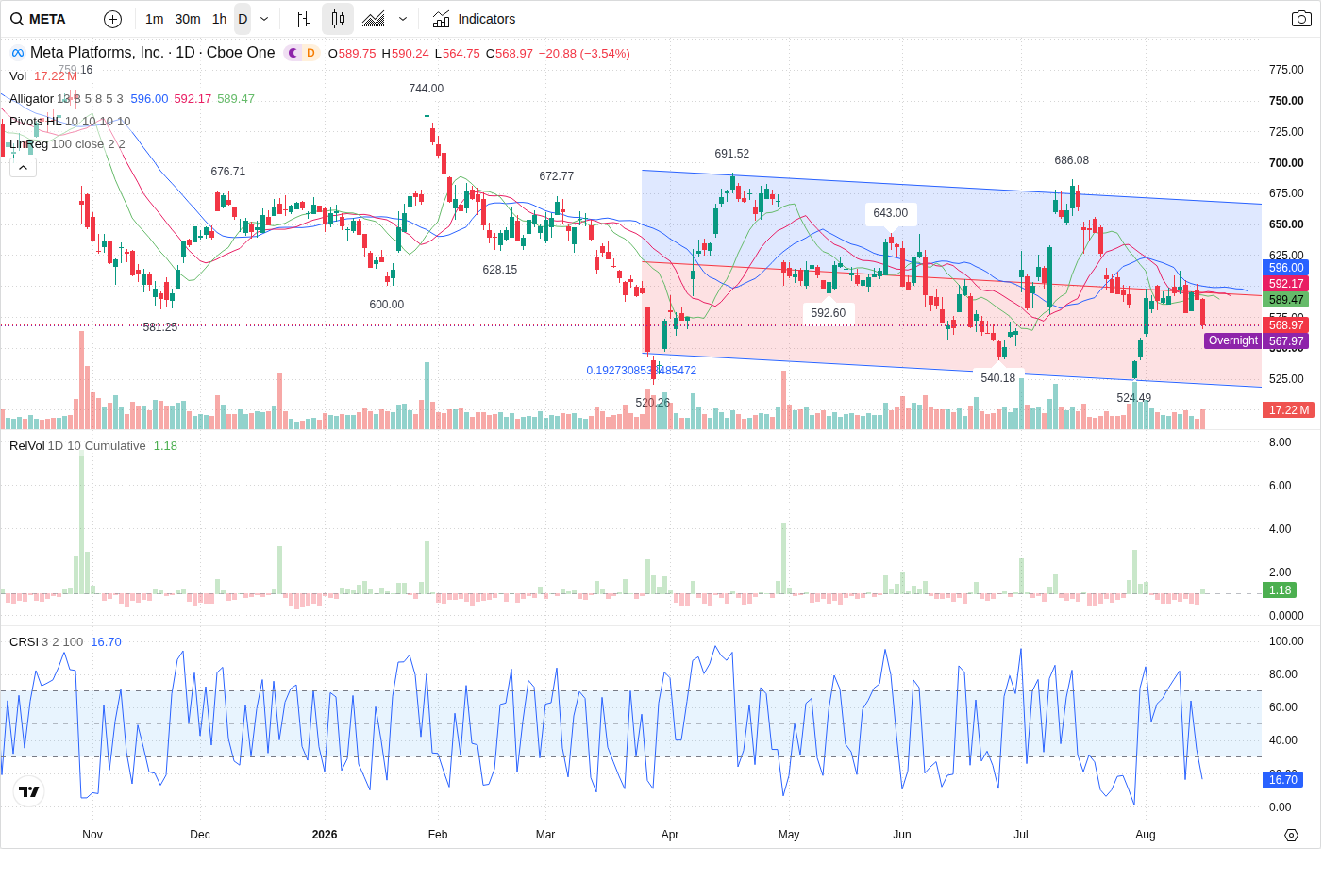Click the 691.52 pivot high label
This screenshot has height=896, width=1340.
tap(732, 154)
